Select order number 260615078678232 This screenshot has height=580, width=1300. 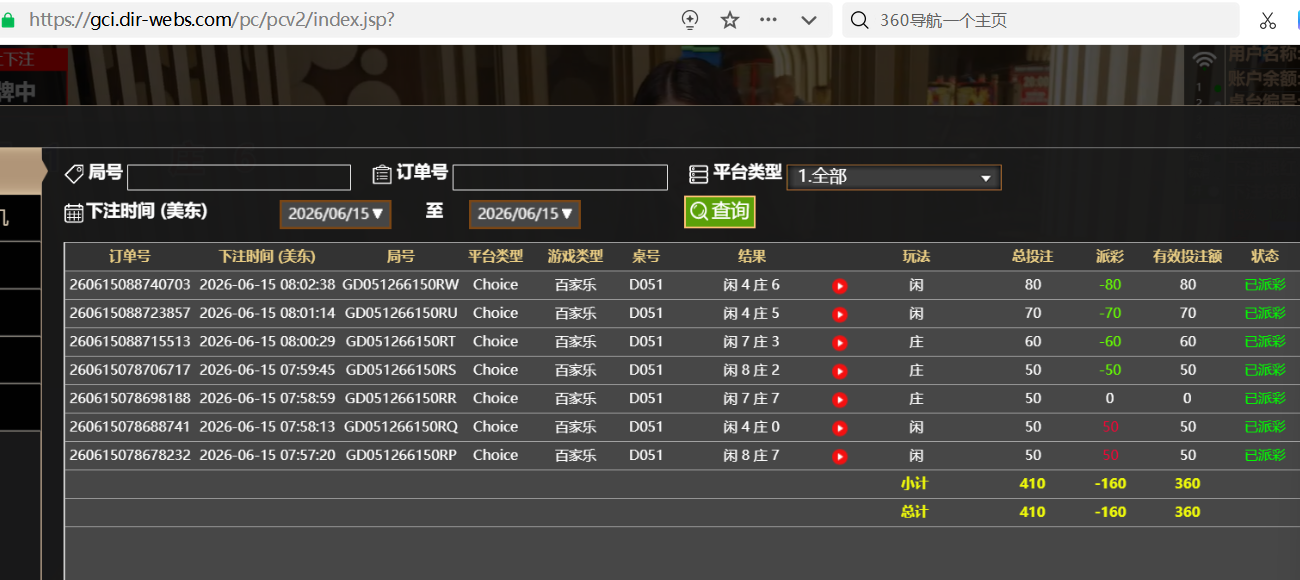[x=130, y=455]
